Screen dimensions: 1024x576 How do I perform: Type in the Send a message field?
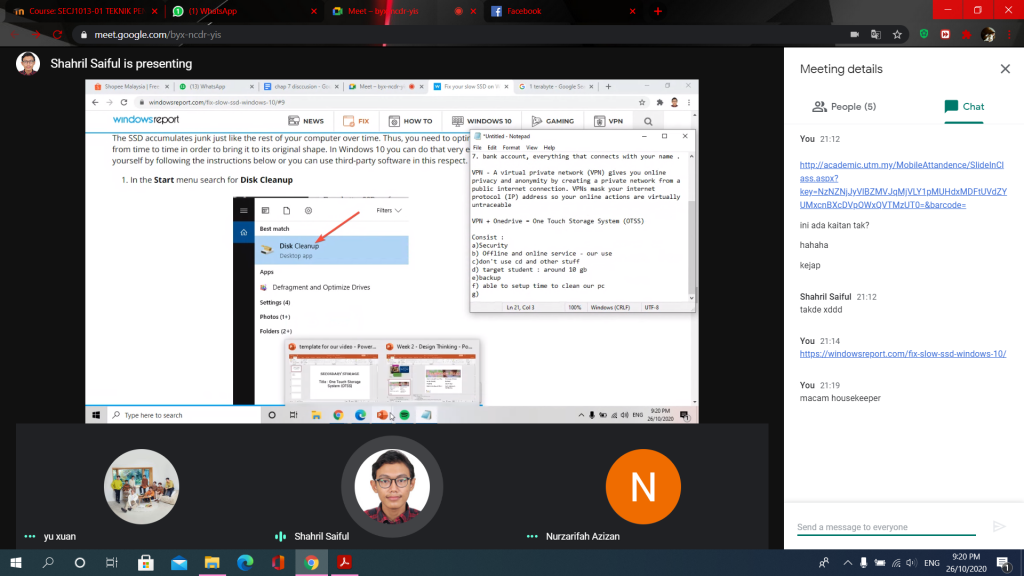885,527
